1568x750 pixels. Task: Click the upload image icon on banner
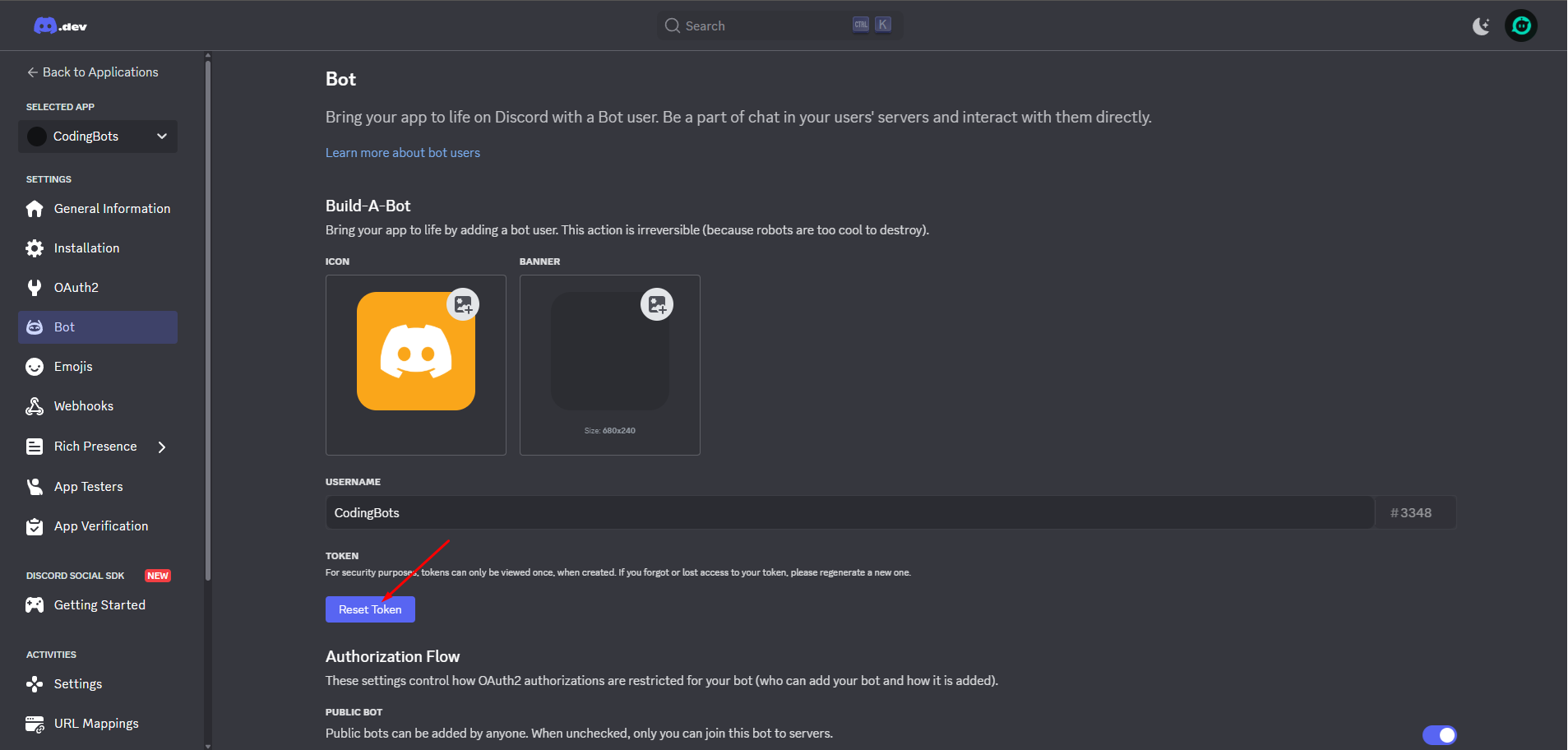[x=657, y=304]
